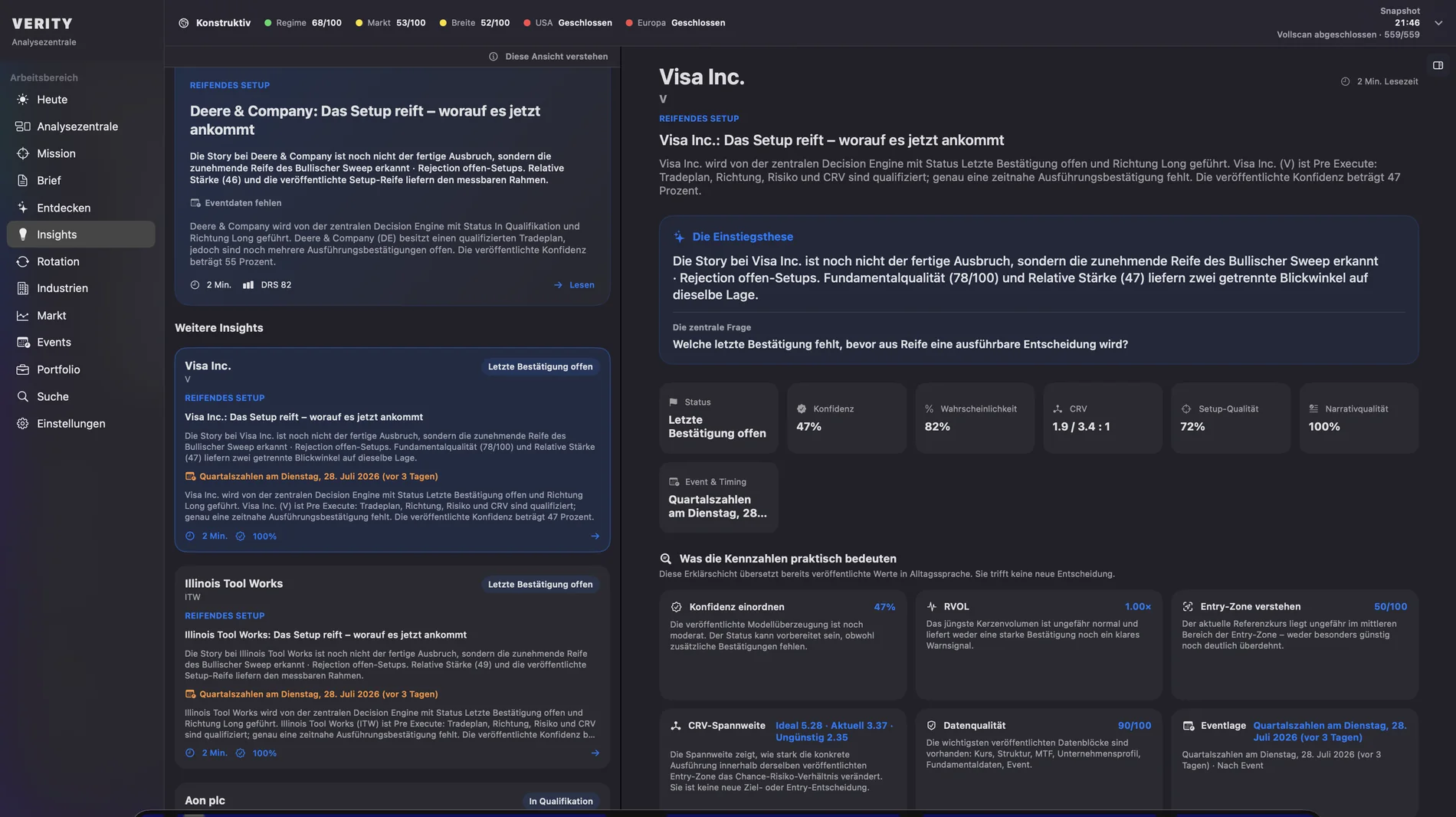
Task: Click the CRV 1.9 / 3.4 : 1 tile
Action: [1103, 418]
